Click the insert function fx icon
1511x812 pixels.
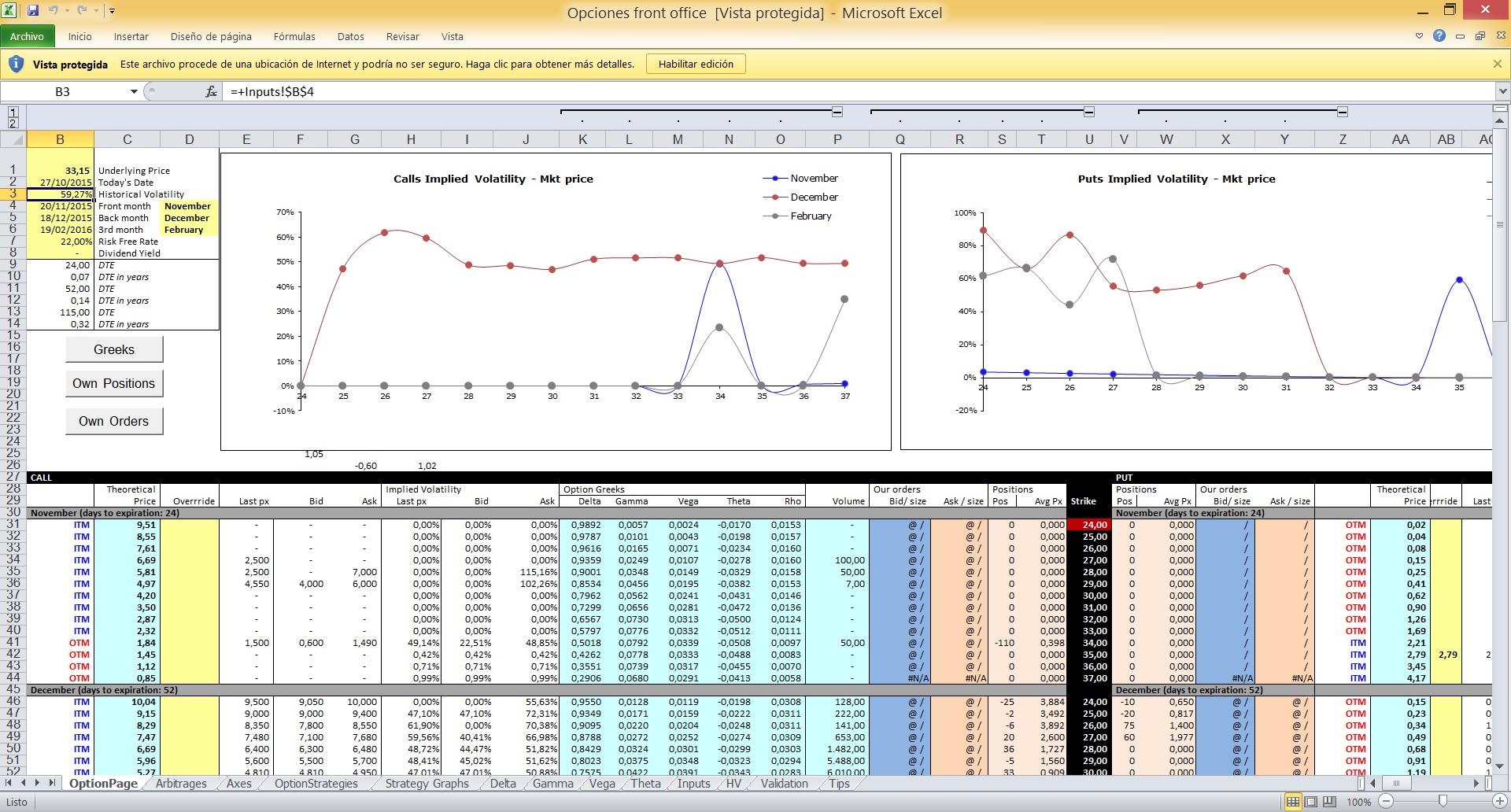point(211,92)
